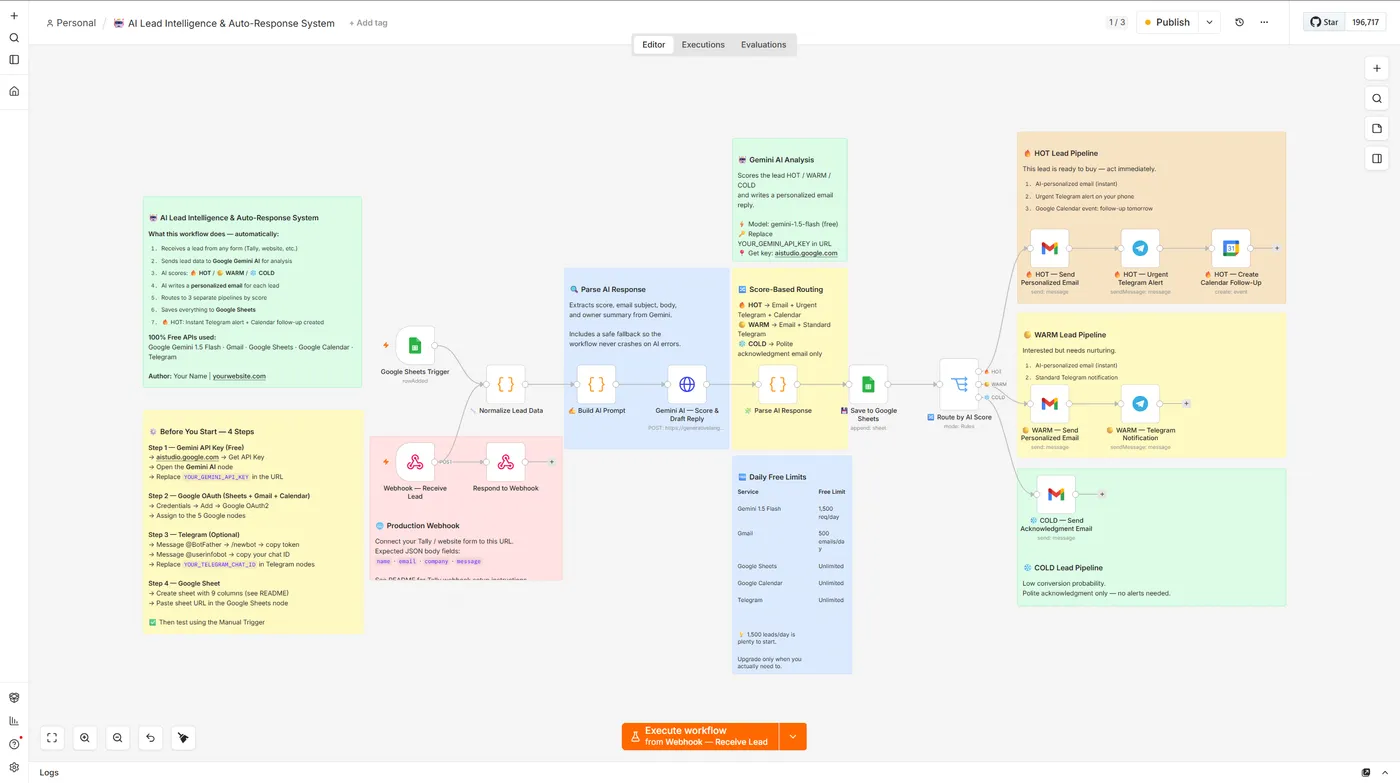Pop out the logs panel icon
1400x783 pixels.
tap(1366, 772)
